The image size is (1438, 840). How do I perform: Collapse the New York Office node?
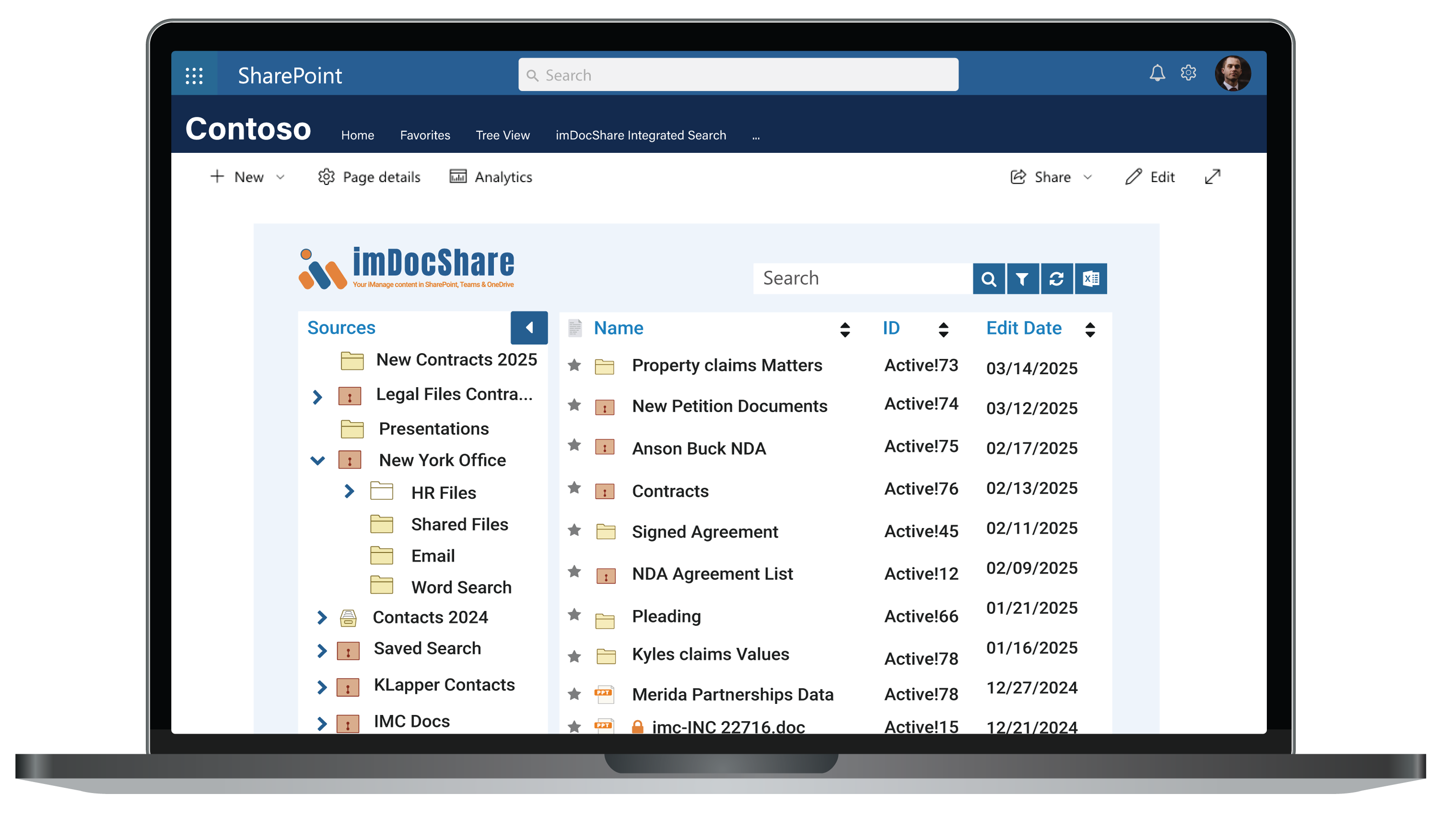317,460
